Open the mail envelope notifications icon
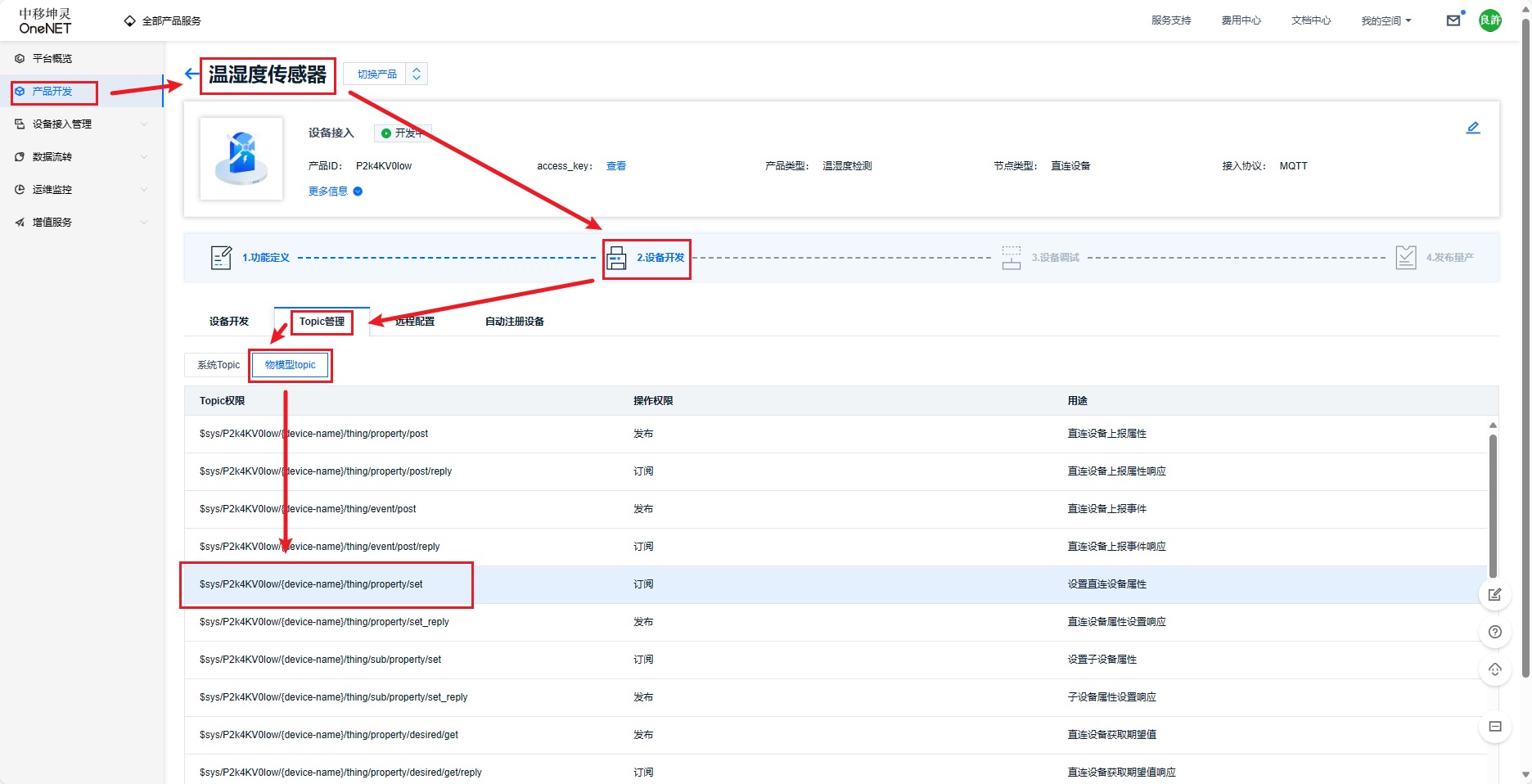 (1453, 20)
